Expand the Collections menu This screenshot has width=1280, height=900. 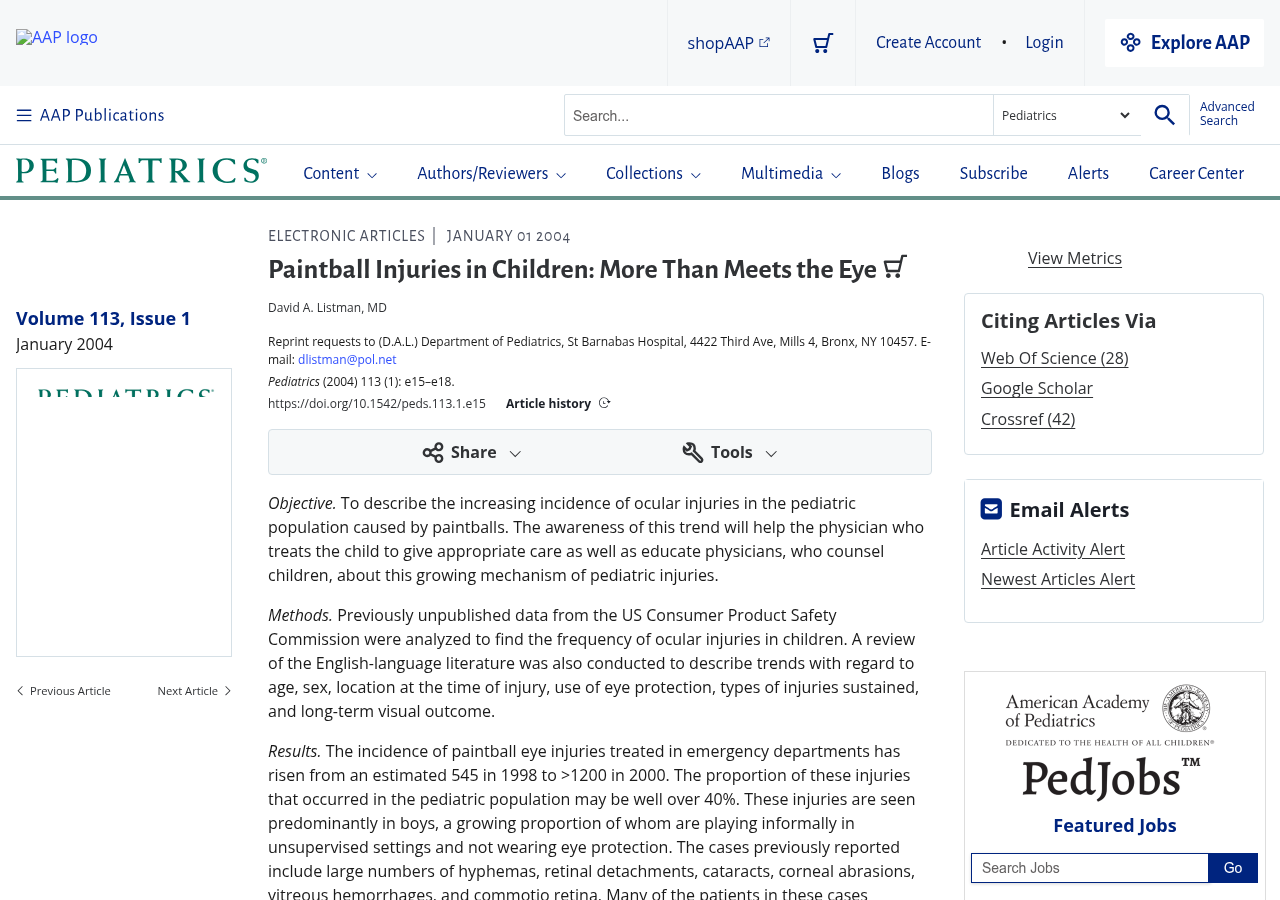pyautogui.click(x=653, y=174)
